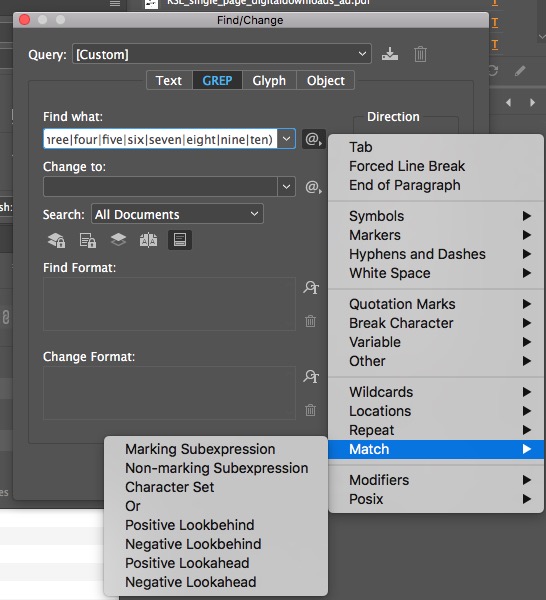Click Specify attributes to find icon

[311, 287]
